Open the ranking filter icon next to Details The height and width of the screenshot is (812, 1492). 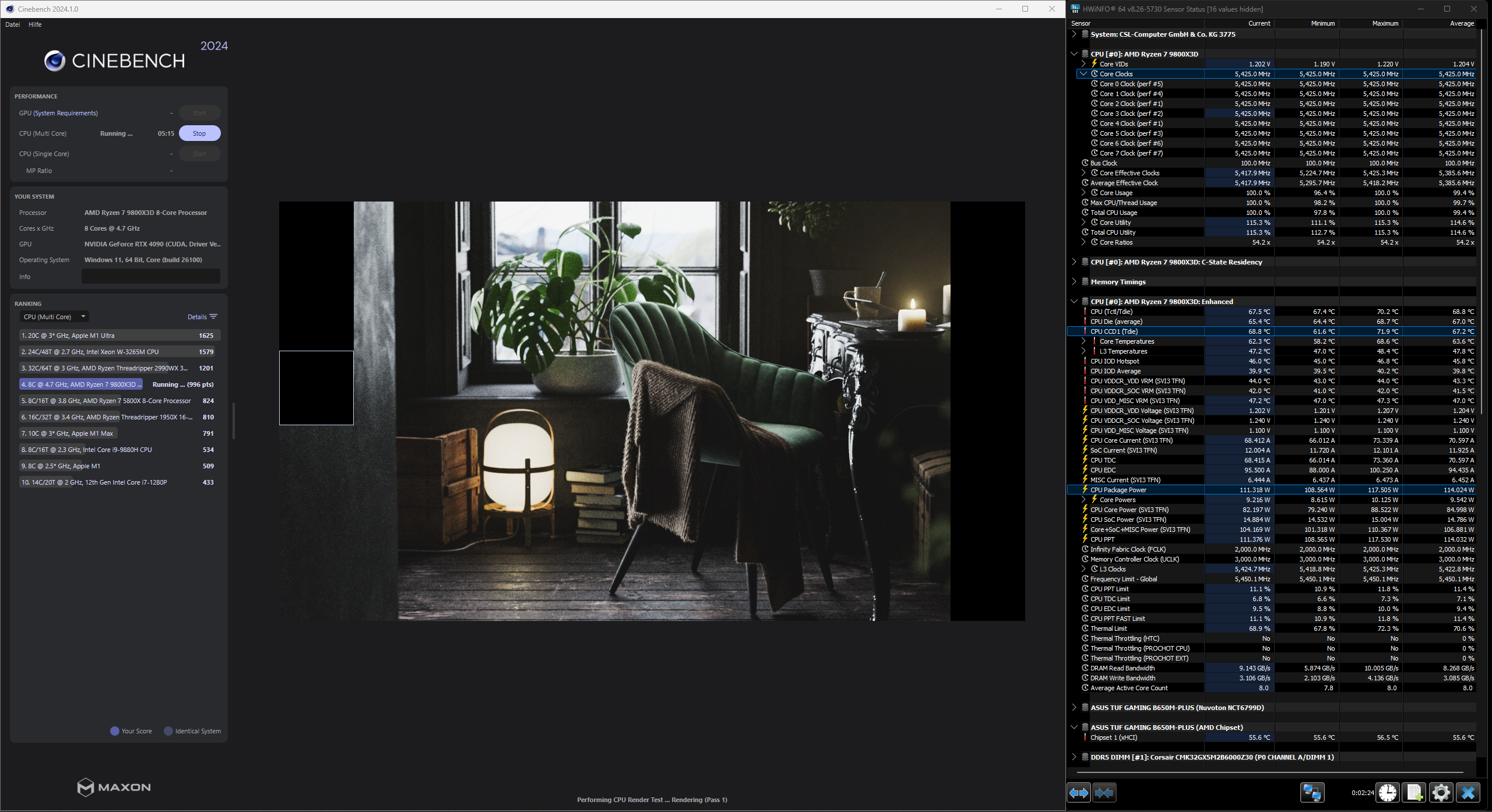tap(213, 316)
